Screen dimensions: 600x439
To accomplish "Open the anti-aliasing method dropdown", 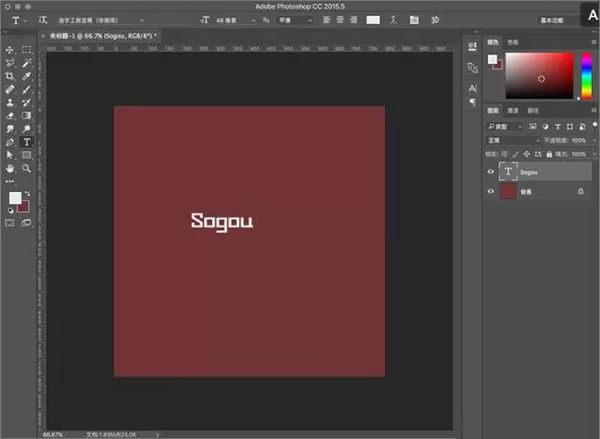I will click(295, 20).
